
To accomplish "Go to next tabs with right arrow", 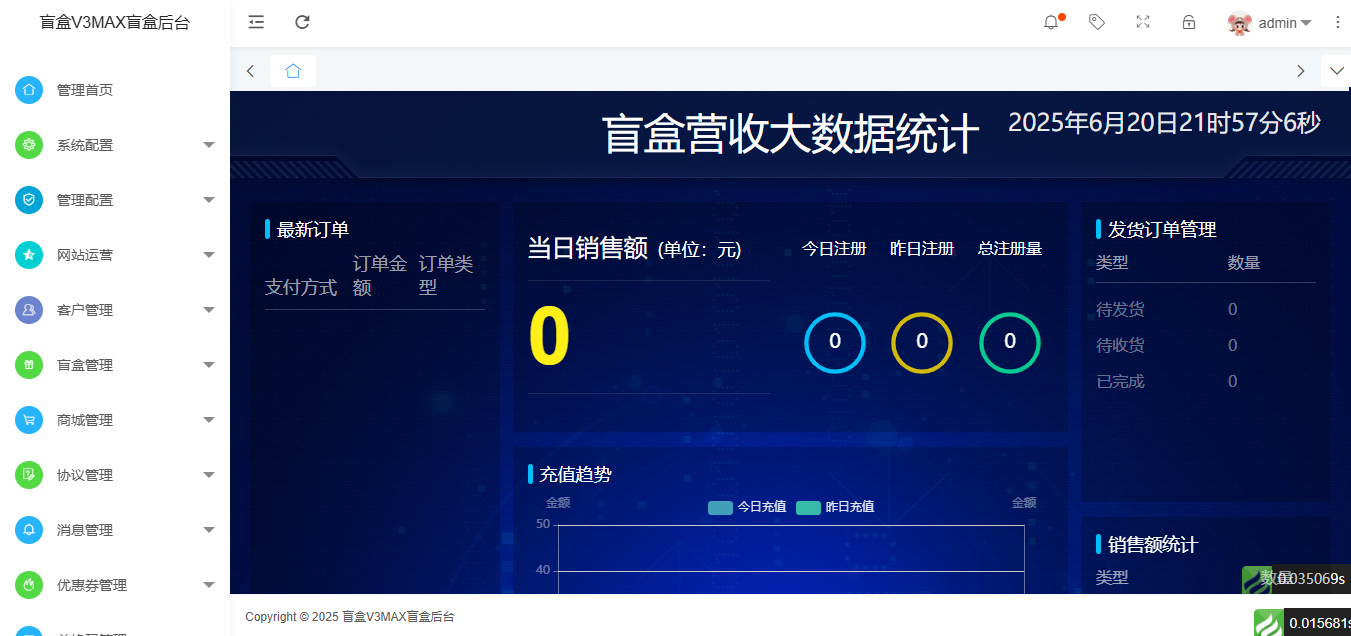I will tap(1300, 71).
